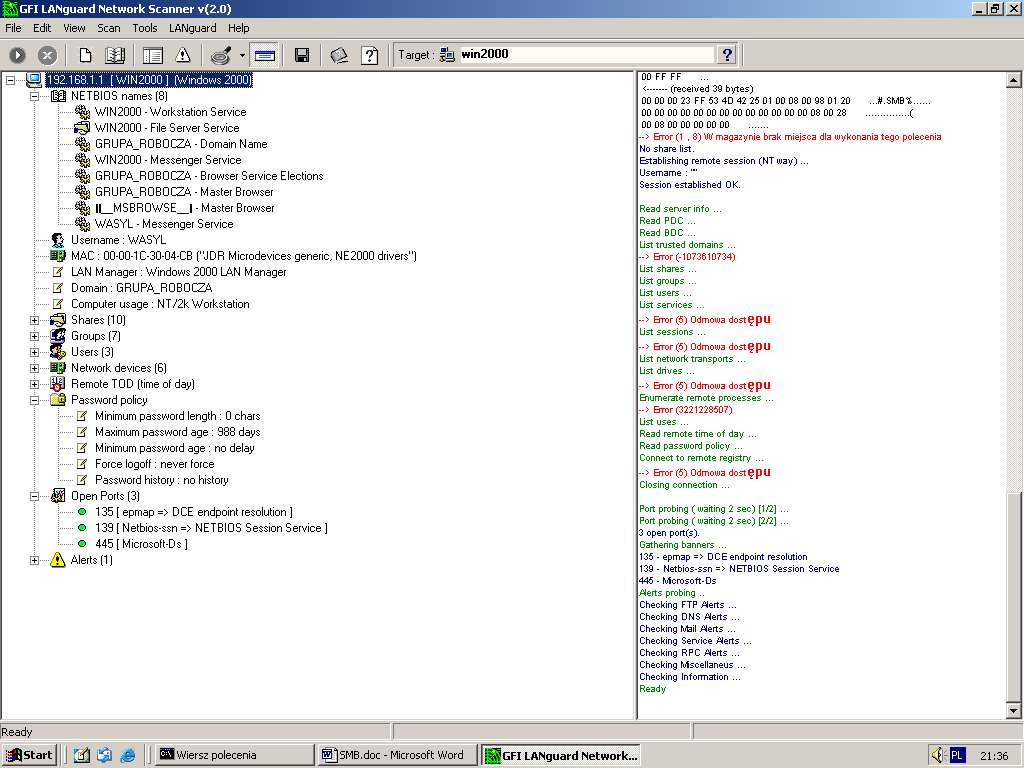1024x768 pixels.
Task: Save results with the floppy disk icon
Action: 302,56
